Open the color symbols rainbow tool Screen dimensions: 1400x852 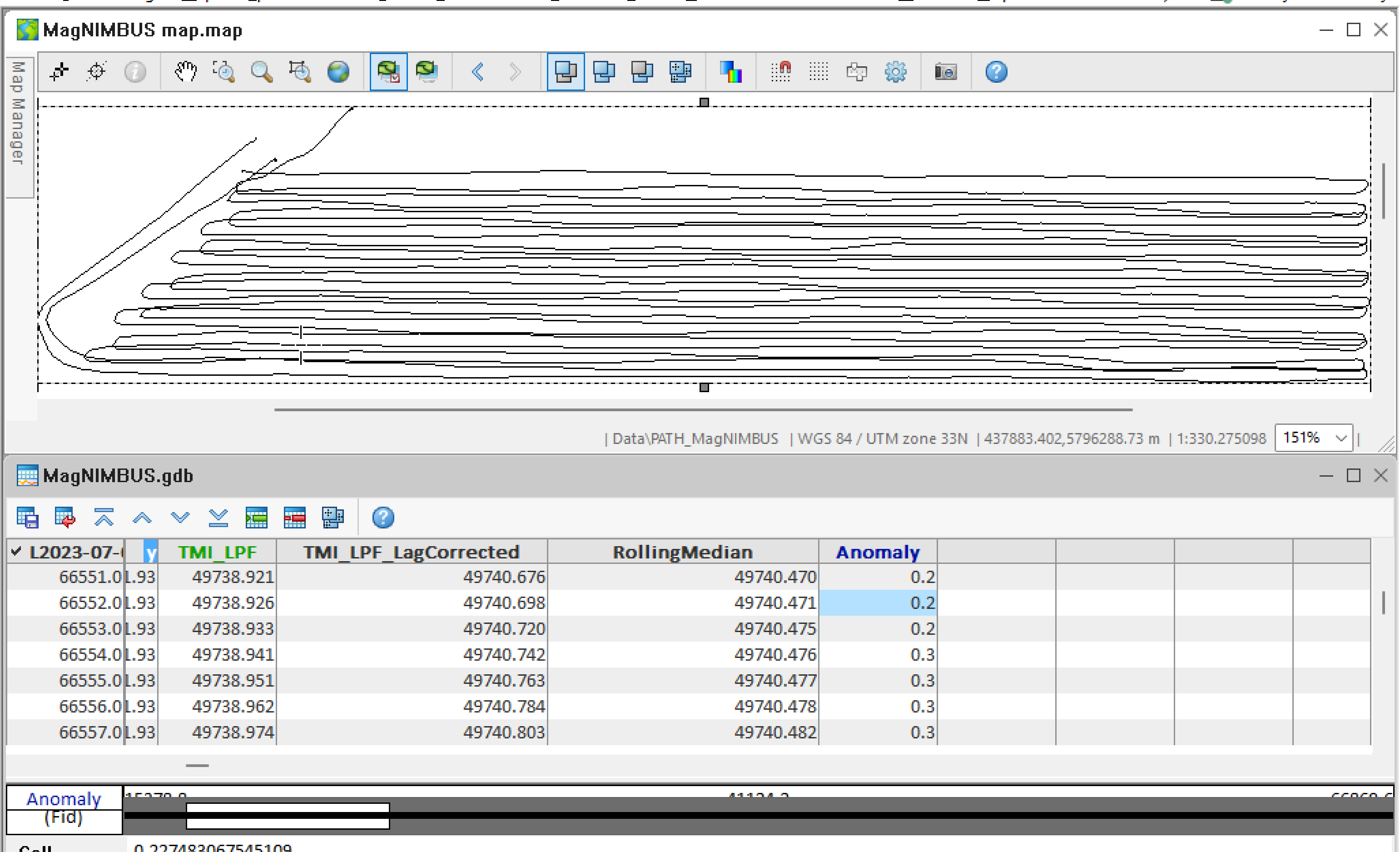coord(732,72)
